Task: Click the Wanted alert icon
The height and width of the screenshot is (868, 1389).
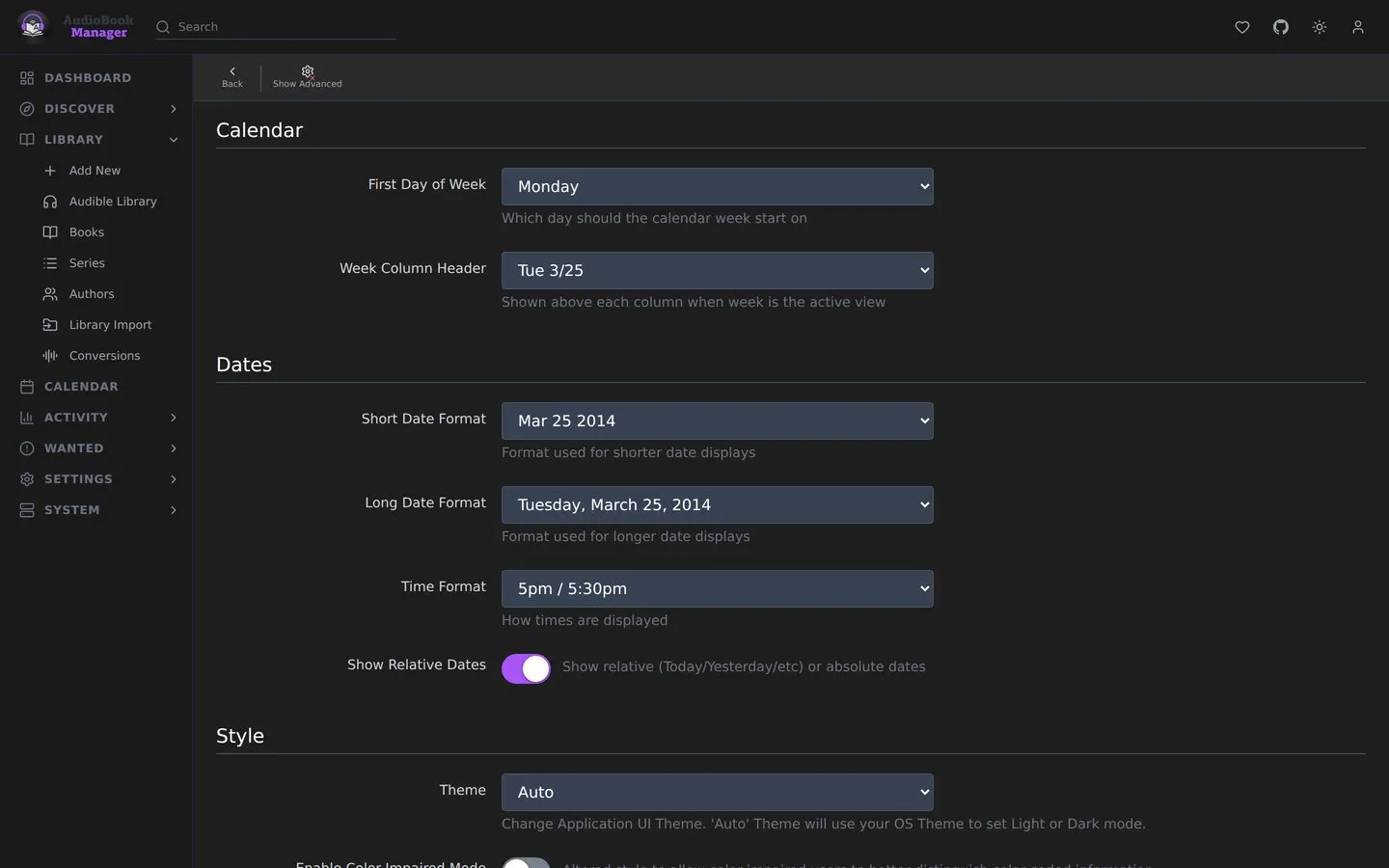Action: click(27, 448)
